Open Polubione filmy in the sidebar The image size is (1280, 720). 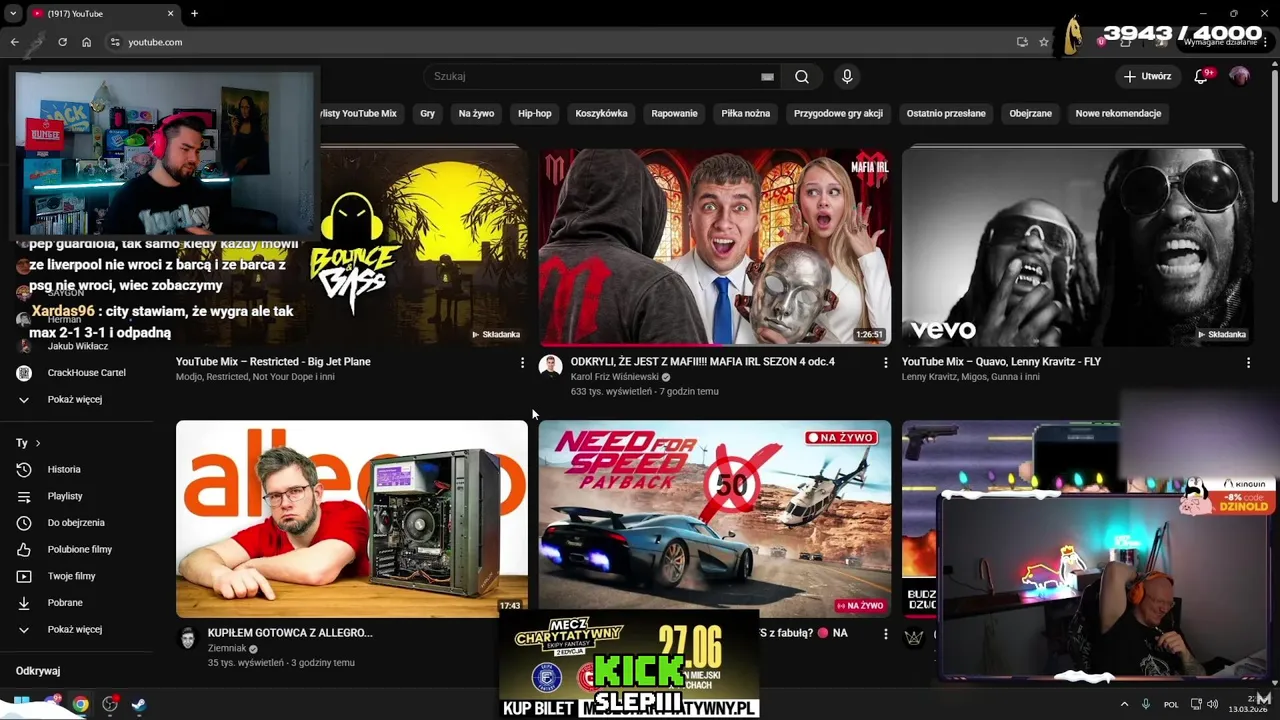pyautogui.click(x=80, y=550)
